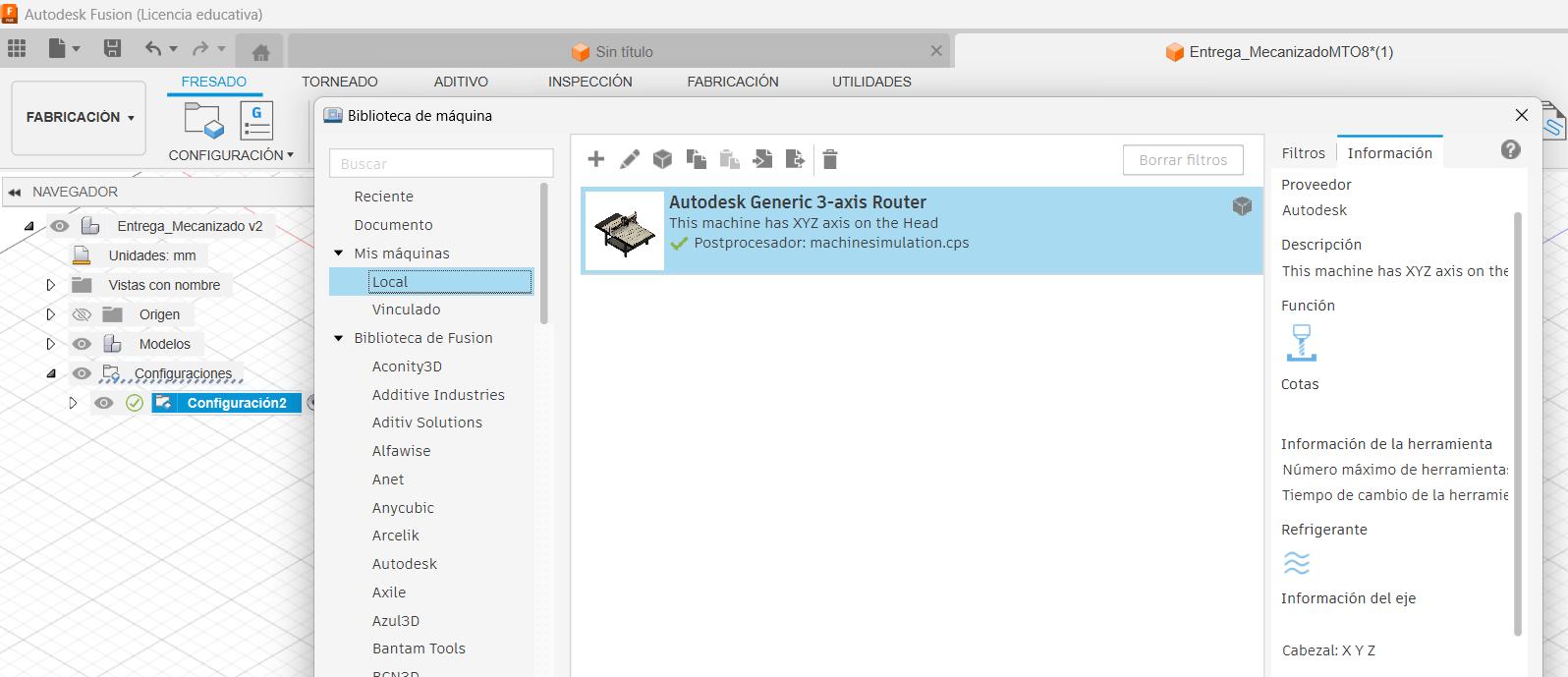Open the File menu dropdown arrow

(x=77, y=49)
